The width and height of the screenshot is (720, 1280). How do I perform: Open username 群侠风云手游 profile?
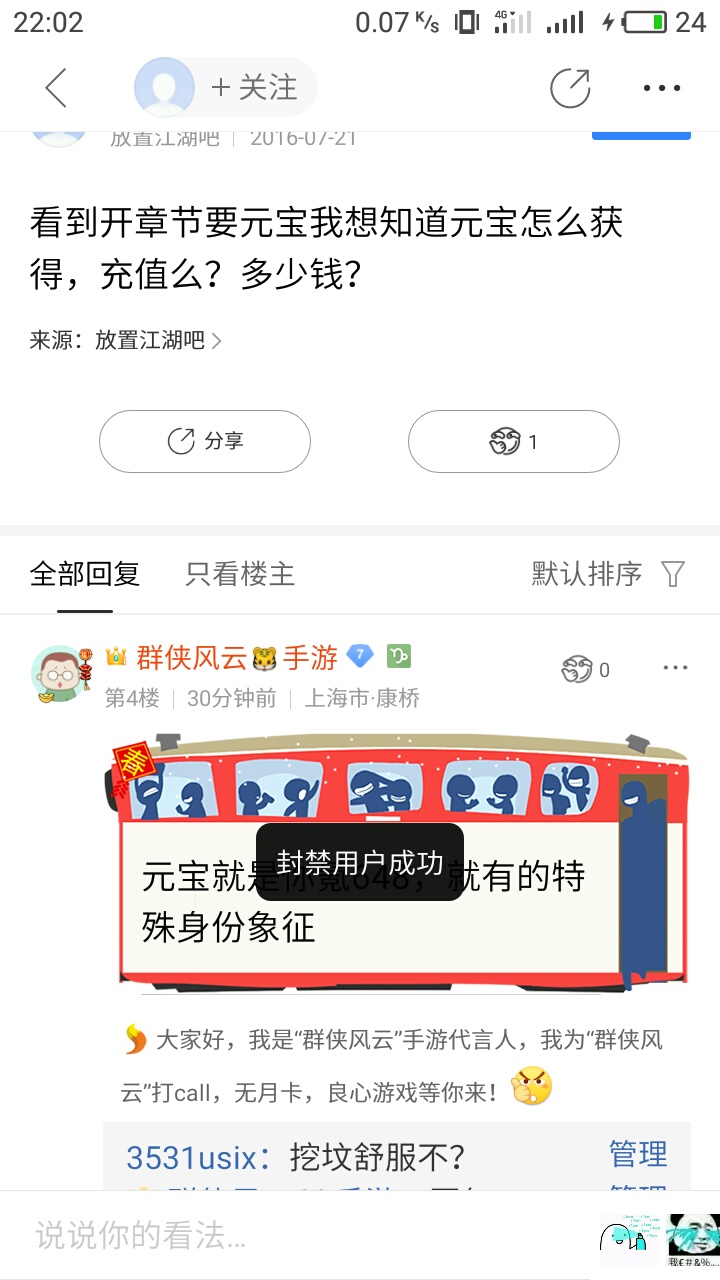tap(237, 658)
